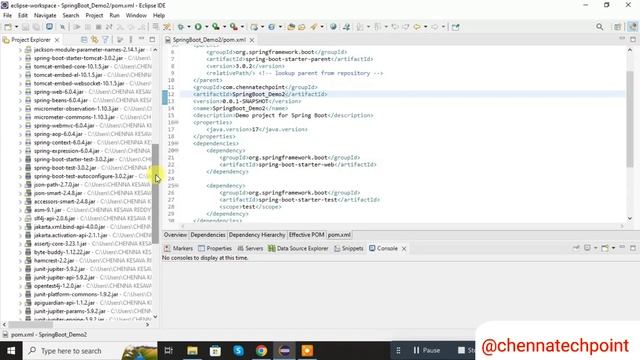Click the Open Perspective icon
Image resolution: width=640 pixels, height=360 pixels.
618,27
